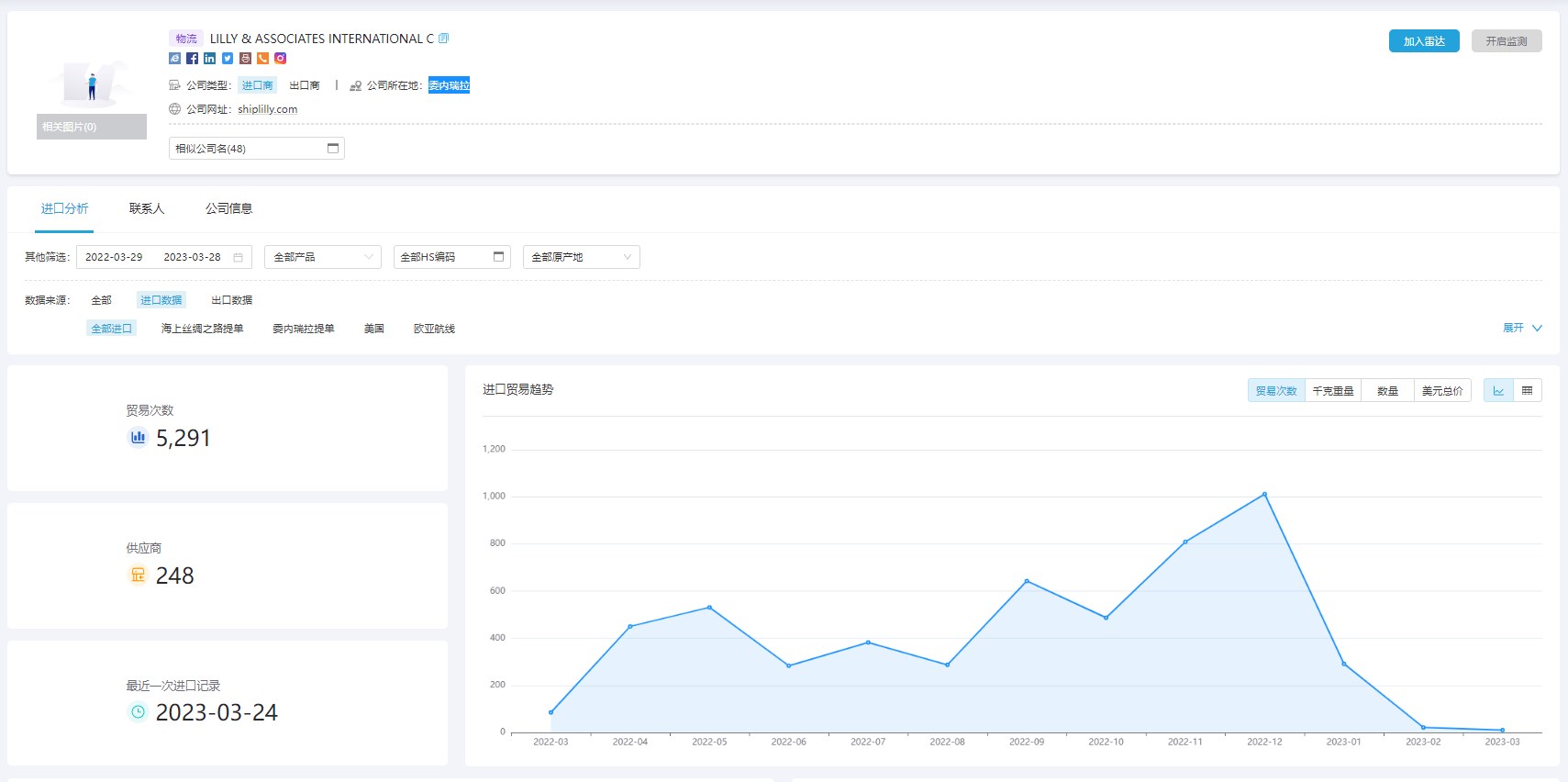Select 进口商 company type
This screenshot has height=782, width=1568.
click(x=257, y=85)
